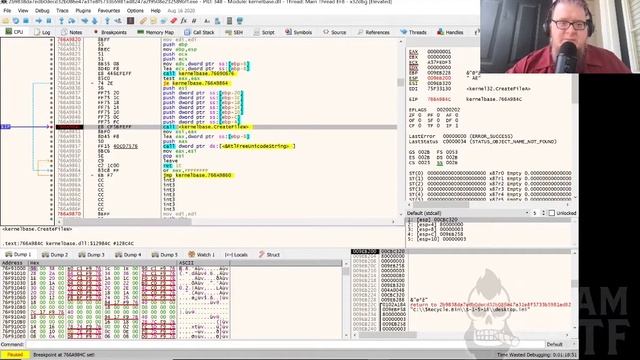Open the Calculator toolbar icon
The height and width of the screenshot is (360, 640).
[229, 20]
